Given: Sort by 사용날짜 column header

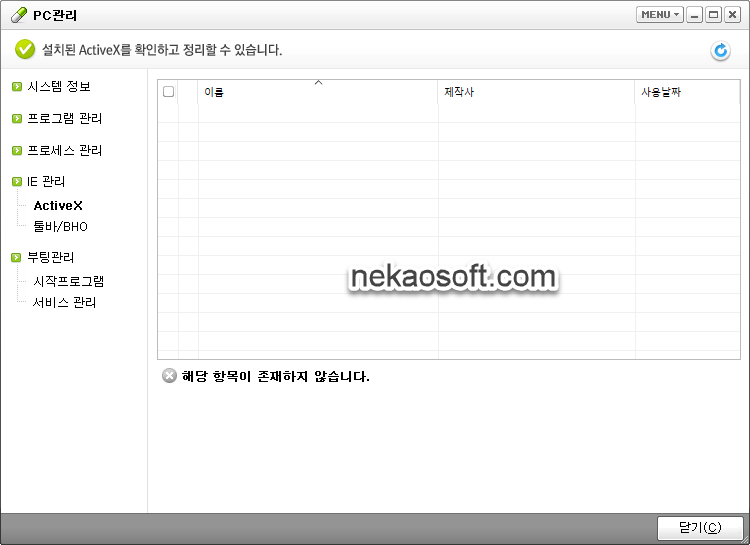Looking at the screenshot, I should pos(687,92).
